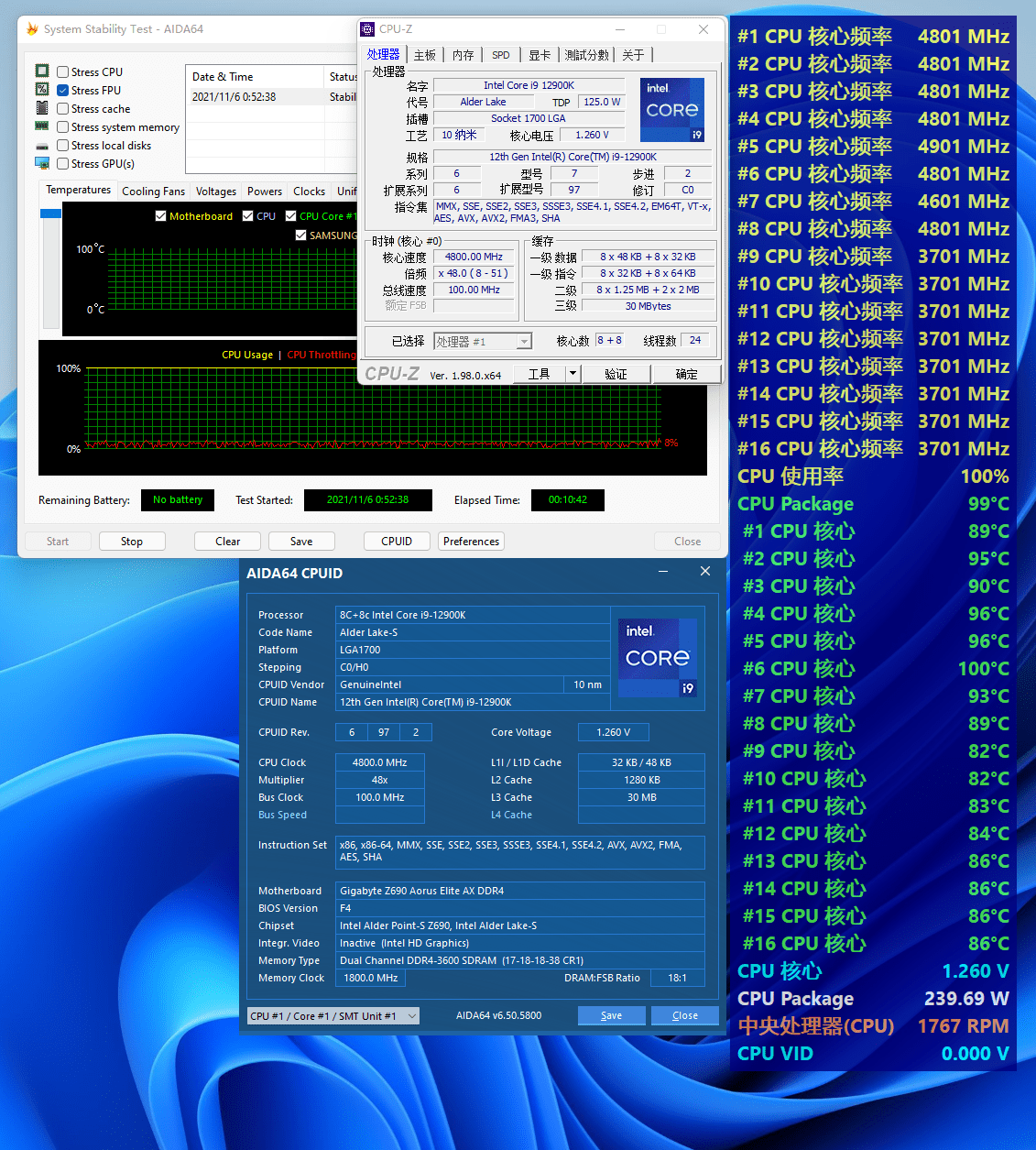Open the 主板 tab in CPU-Z

pyautogui.click(x=425, y=56)
